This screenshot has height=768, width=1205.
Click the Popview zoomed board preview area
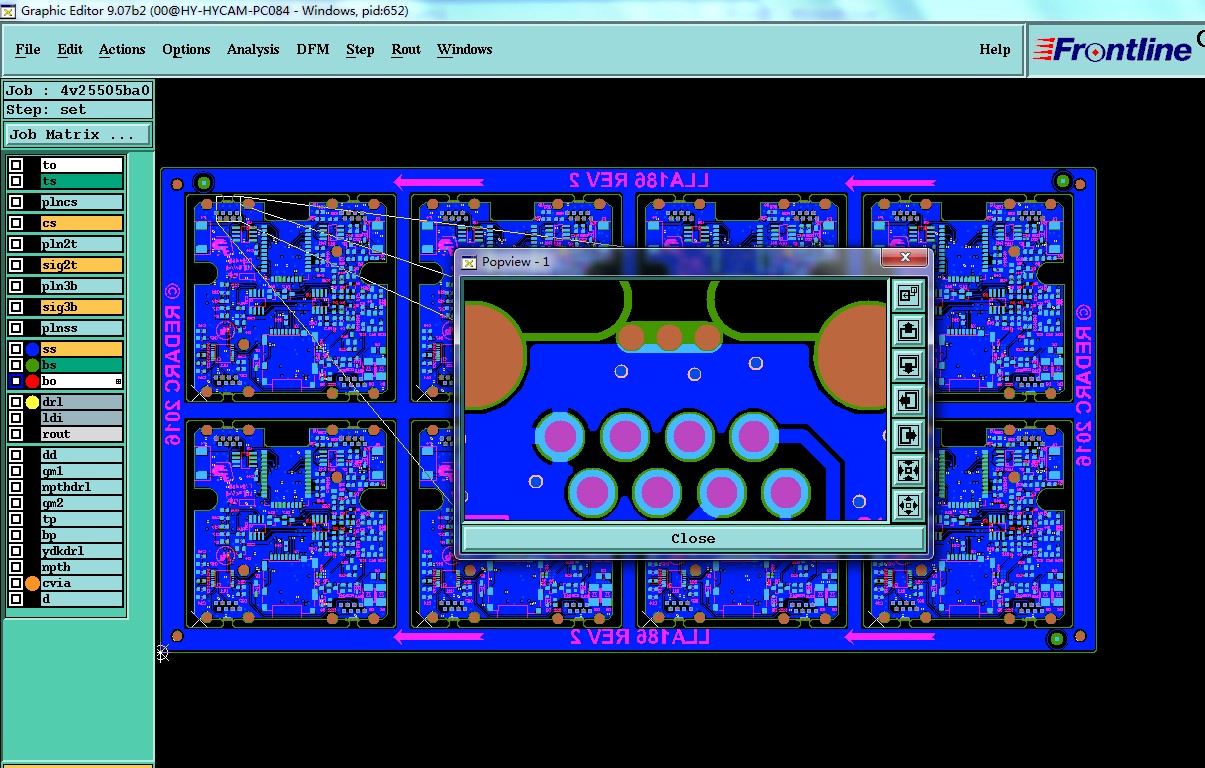pyautogui.click(x=675, y=400)
